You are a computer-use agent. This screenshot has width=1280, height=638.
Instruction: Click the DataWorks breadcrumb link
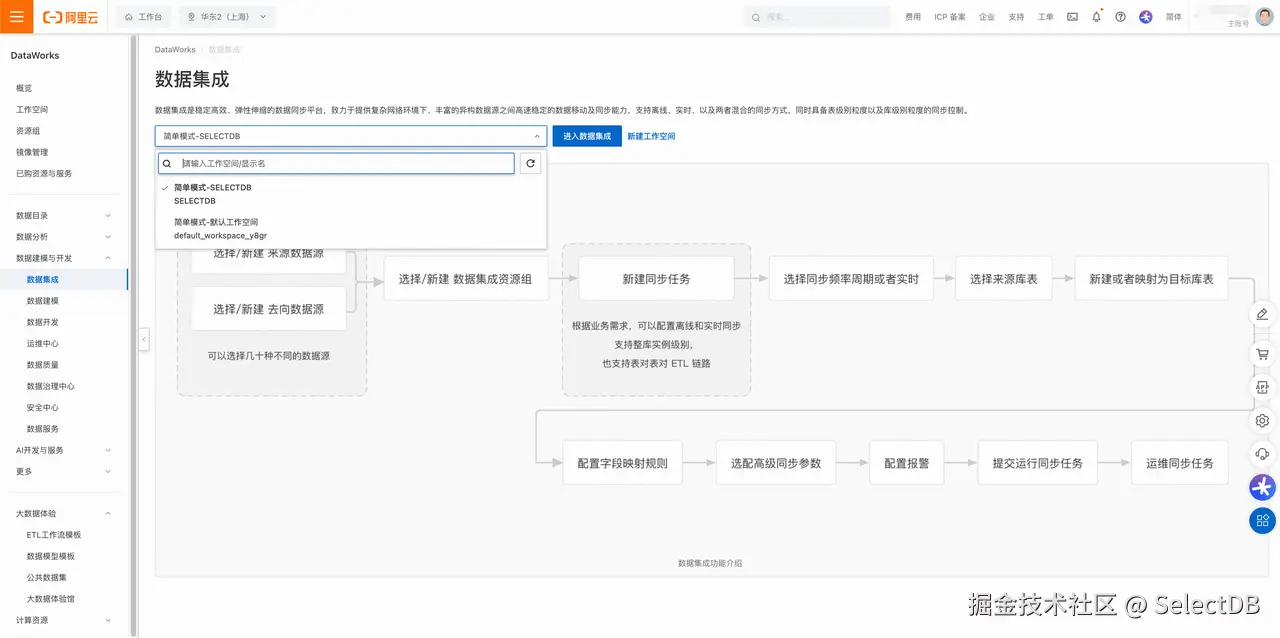point(175,49)
